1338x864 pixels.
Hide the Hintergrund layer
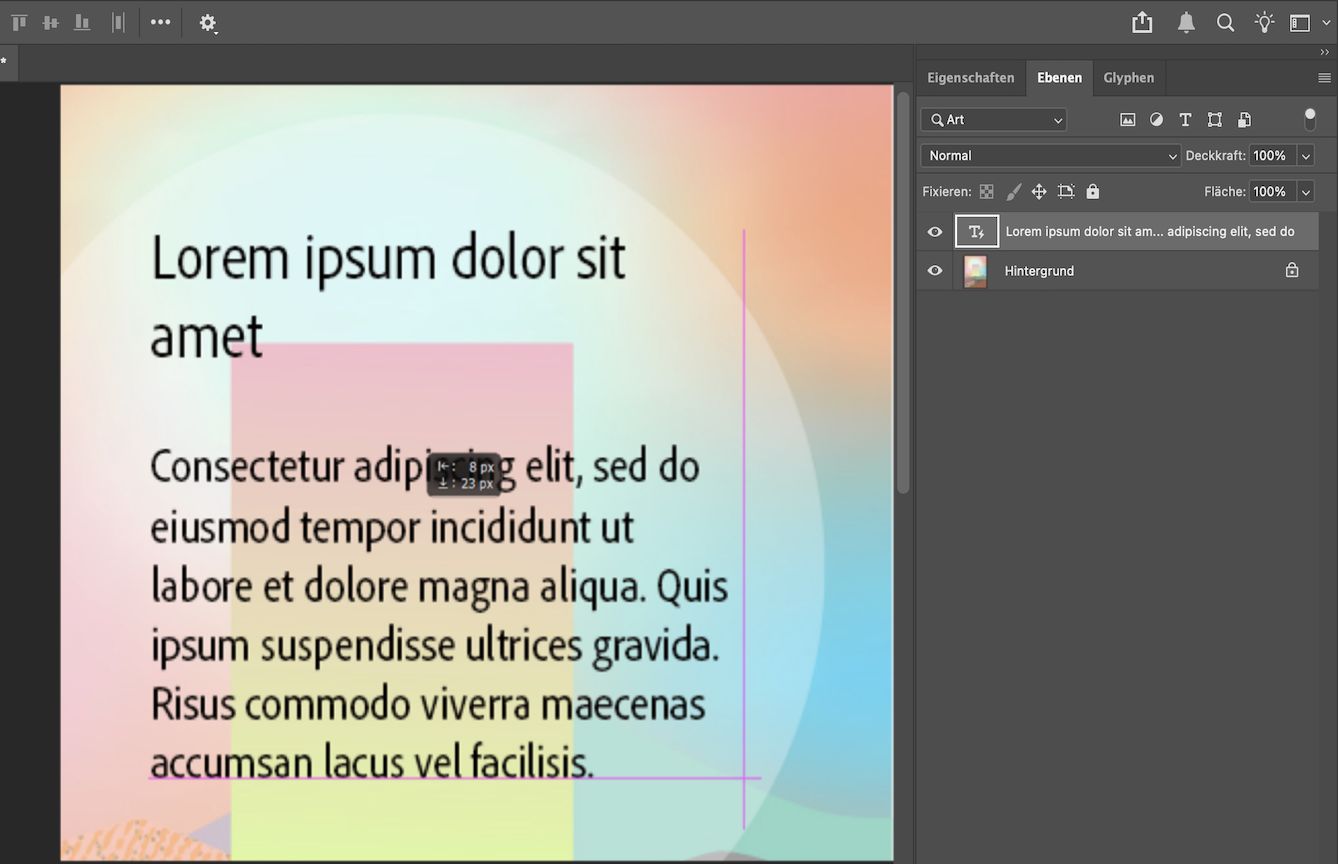click(933, 270)
